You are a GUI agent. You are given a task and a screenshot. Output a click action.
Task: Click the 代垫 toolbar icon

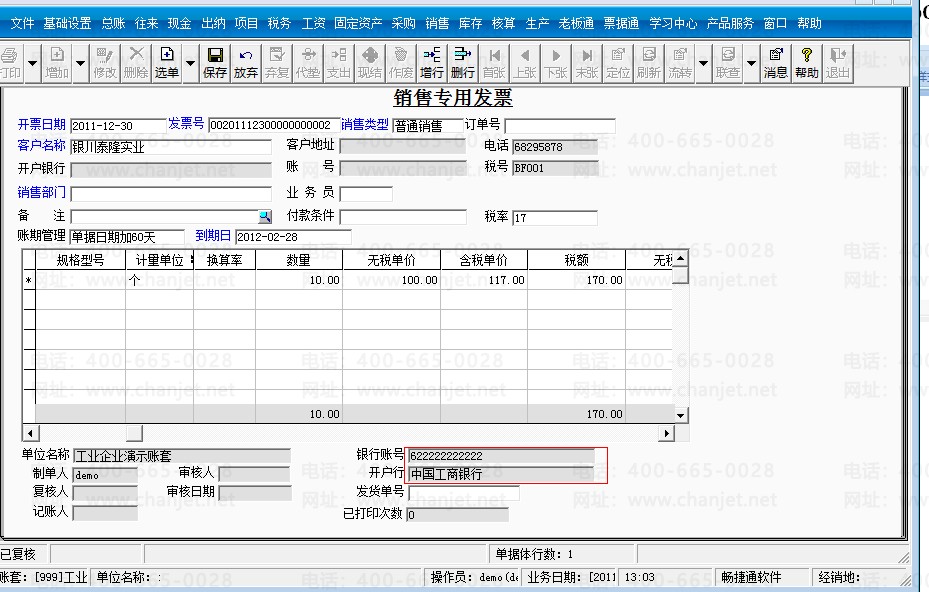pyautogui.click(x=307, y=63)
